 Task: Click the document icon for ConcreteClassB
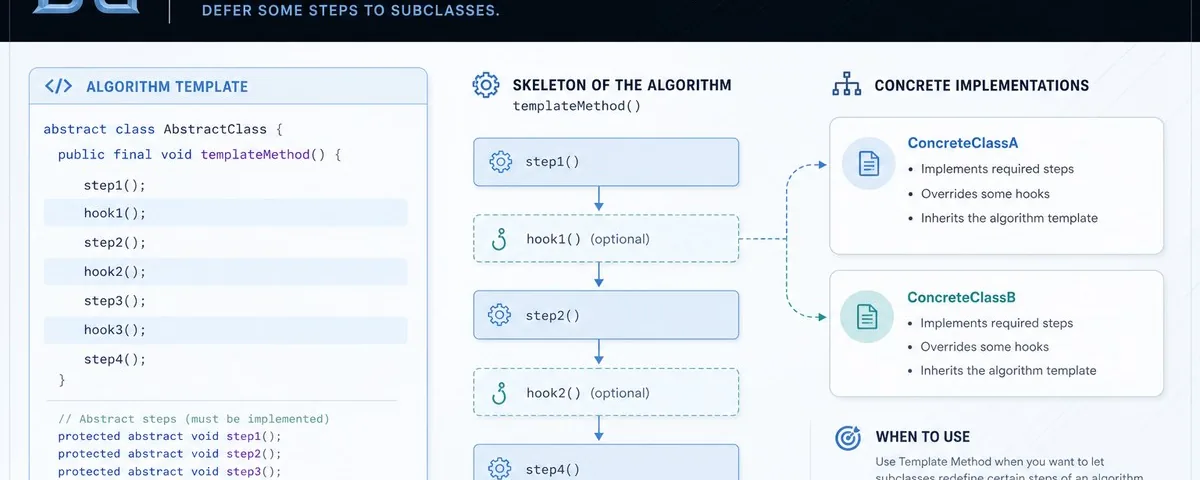click(868, 317)
